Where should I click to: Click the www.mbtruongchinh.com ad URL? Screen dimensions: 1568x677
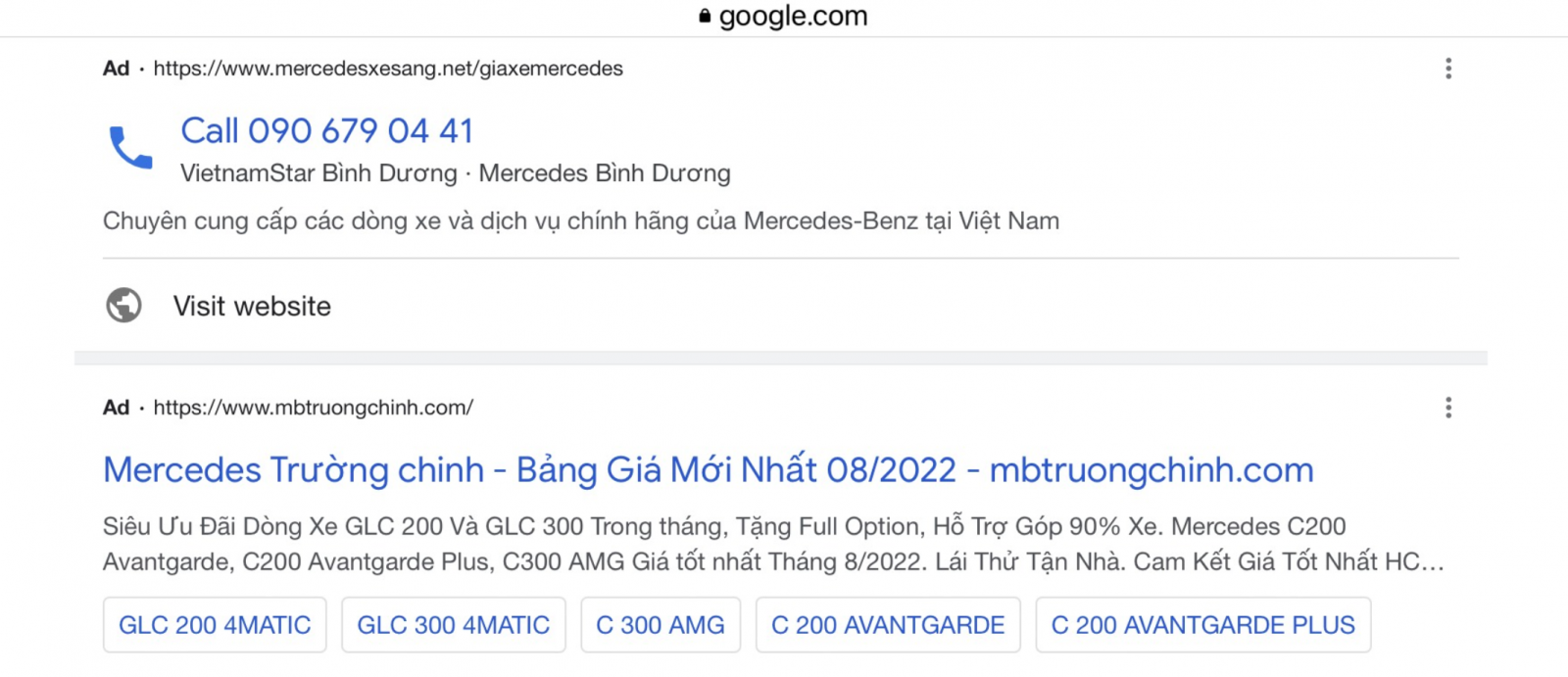(x=314, y=408)
